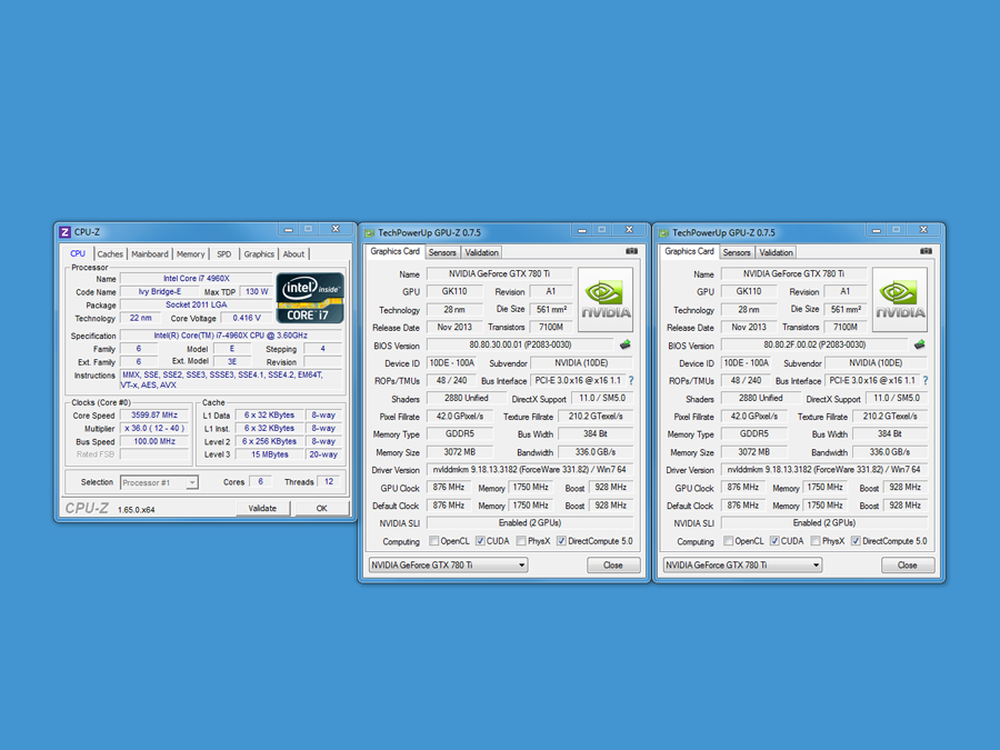
Task: Click Device ID 10DE - 100A in right GPU-Z
Action: coord(746,363)
